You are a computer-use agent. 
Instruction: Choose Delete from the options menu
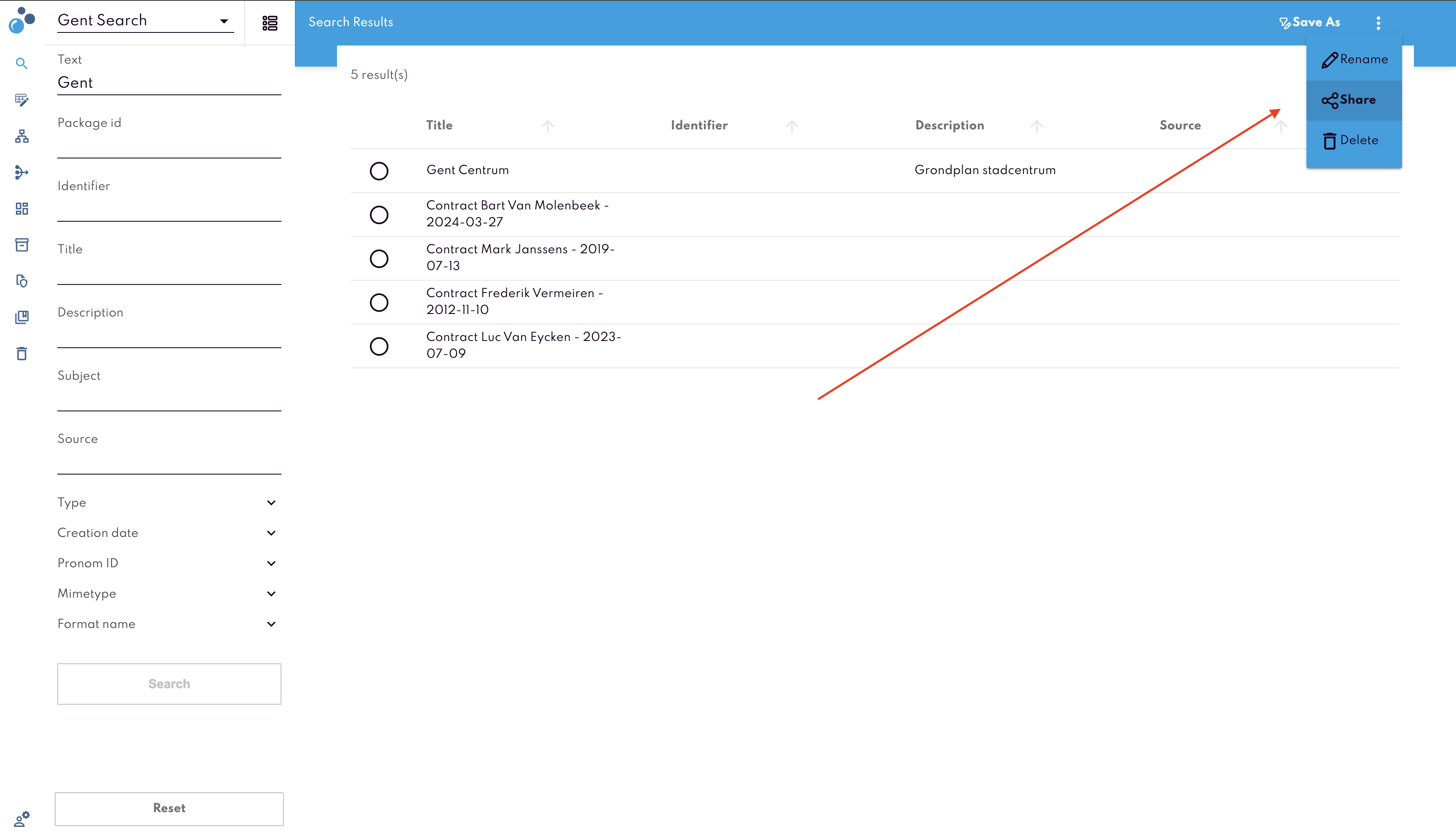pyautogui.click(x=1354, y=141)
